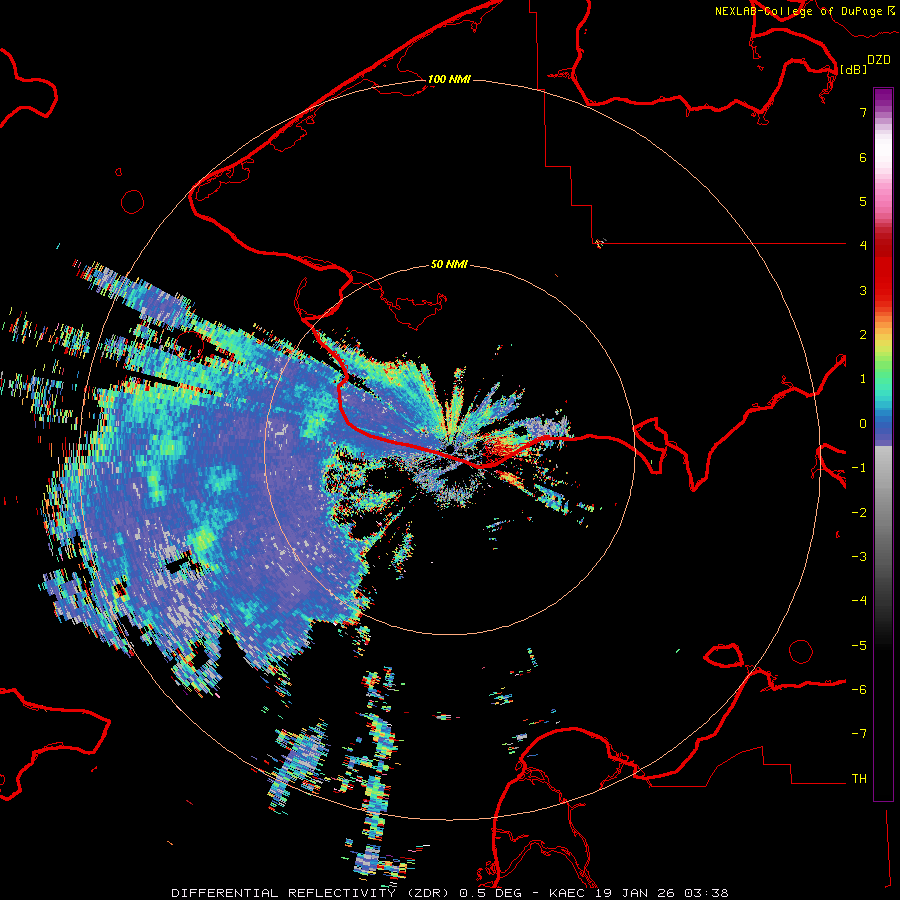Click the TH threshold label on scale
900x900 pixels.
point(859,779)
